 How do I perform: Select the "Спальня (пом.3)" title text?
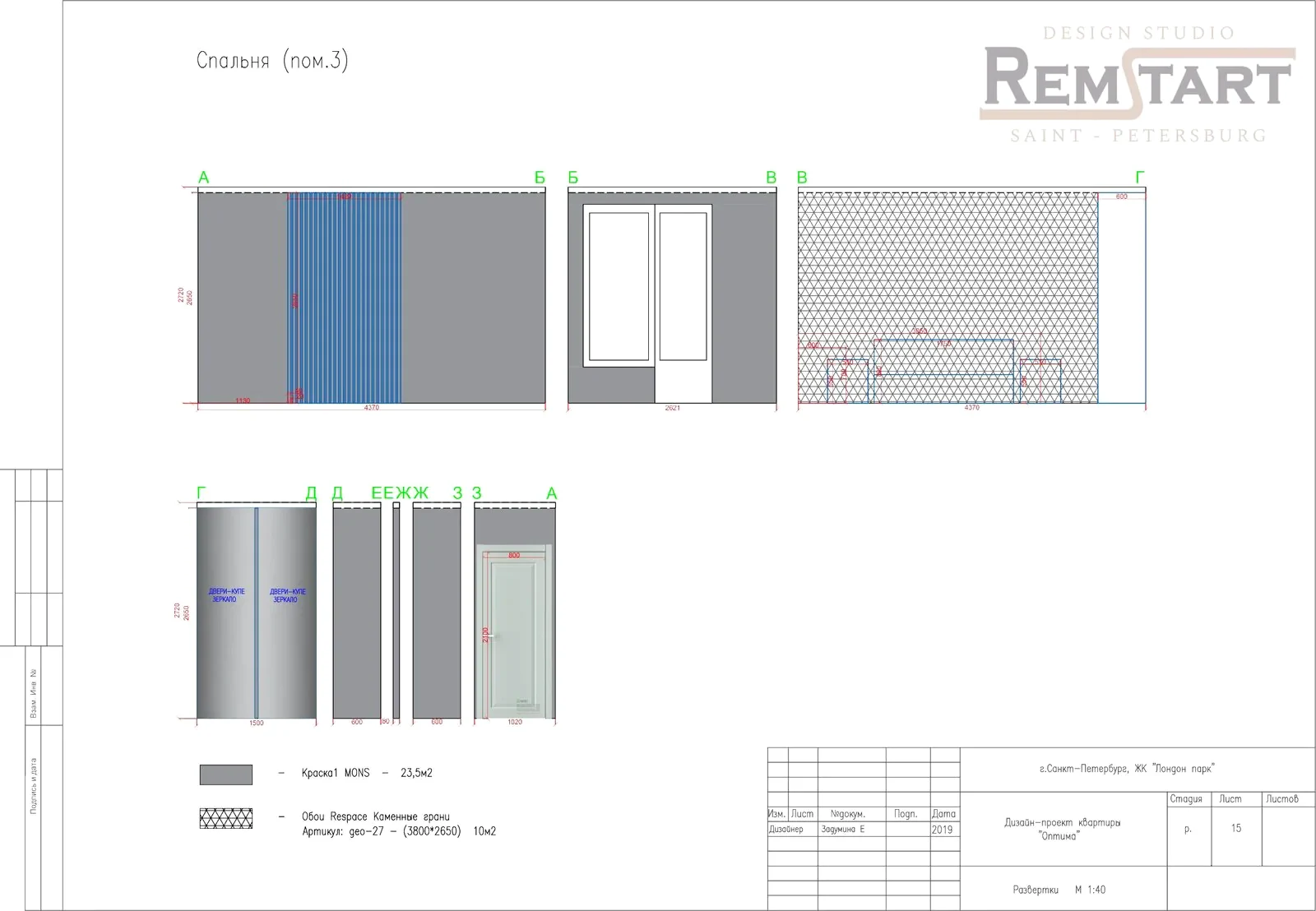pos(272,61)
